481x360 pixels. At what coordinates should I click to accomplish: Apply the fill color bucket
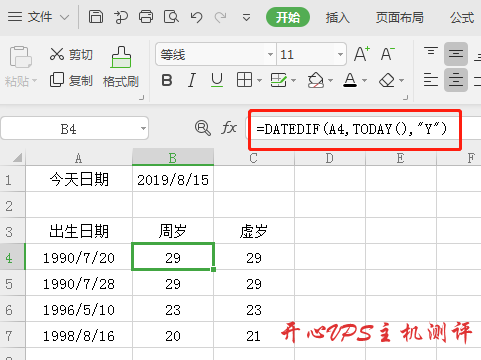point(315,80)
